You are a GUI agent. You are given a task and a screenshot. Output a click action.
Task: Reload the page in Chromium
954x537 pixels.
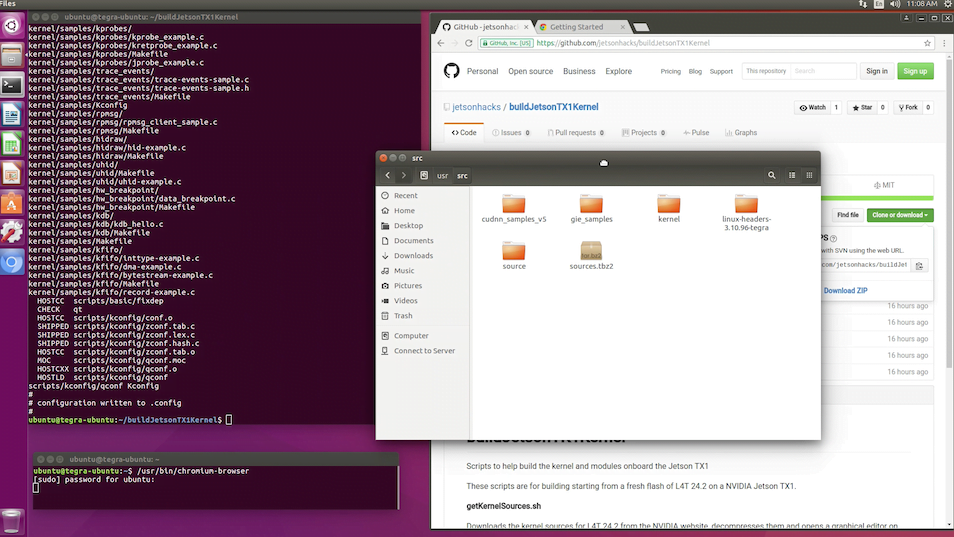coord(470,43)
